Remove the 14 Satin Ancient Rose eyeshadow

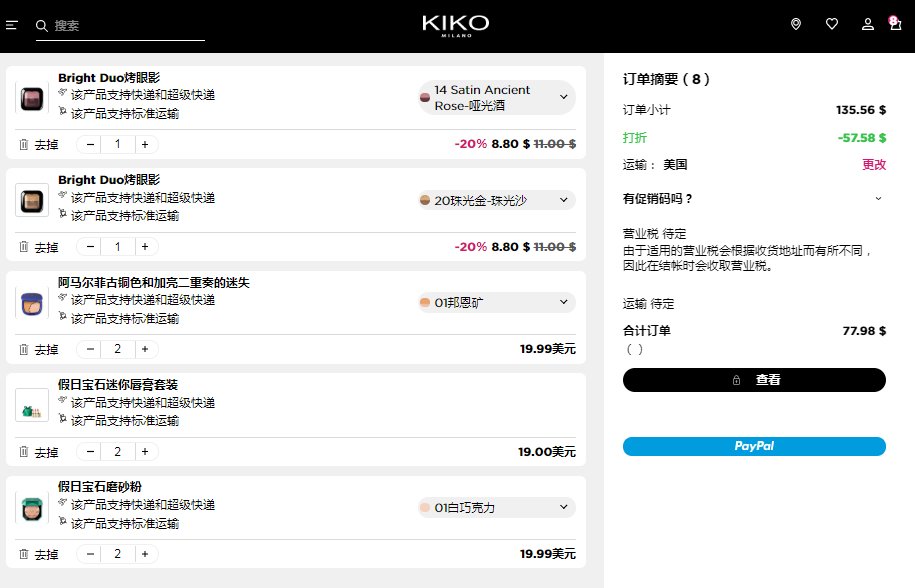click(x=39, y=144)
